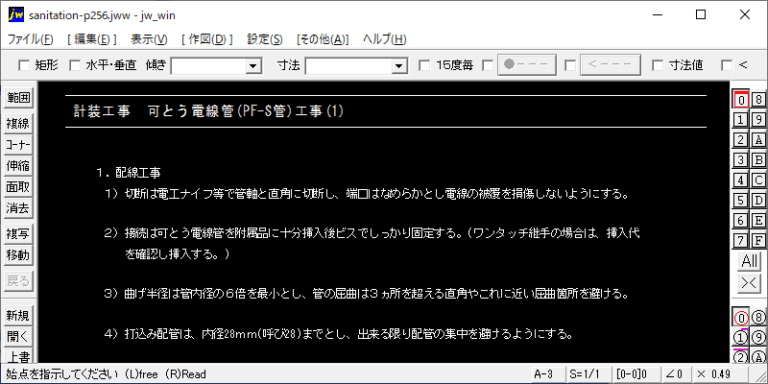This screenshot has height=384, width=768.
Task: Enable the 寸法値 checkbox
Action: pyautogui.click(x=658, y=65)
